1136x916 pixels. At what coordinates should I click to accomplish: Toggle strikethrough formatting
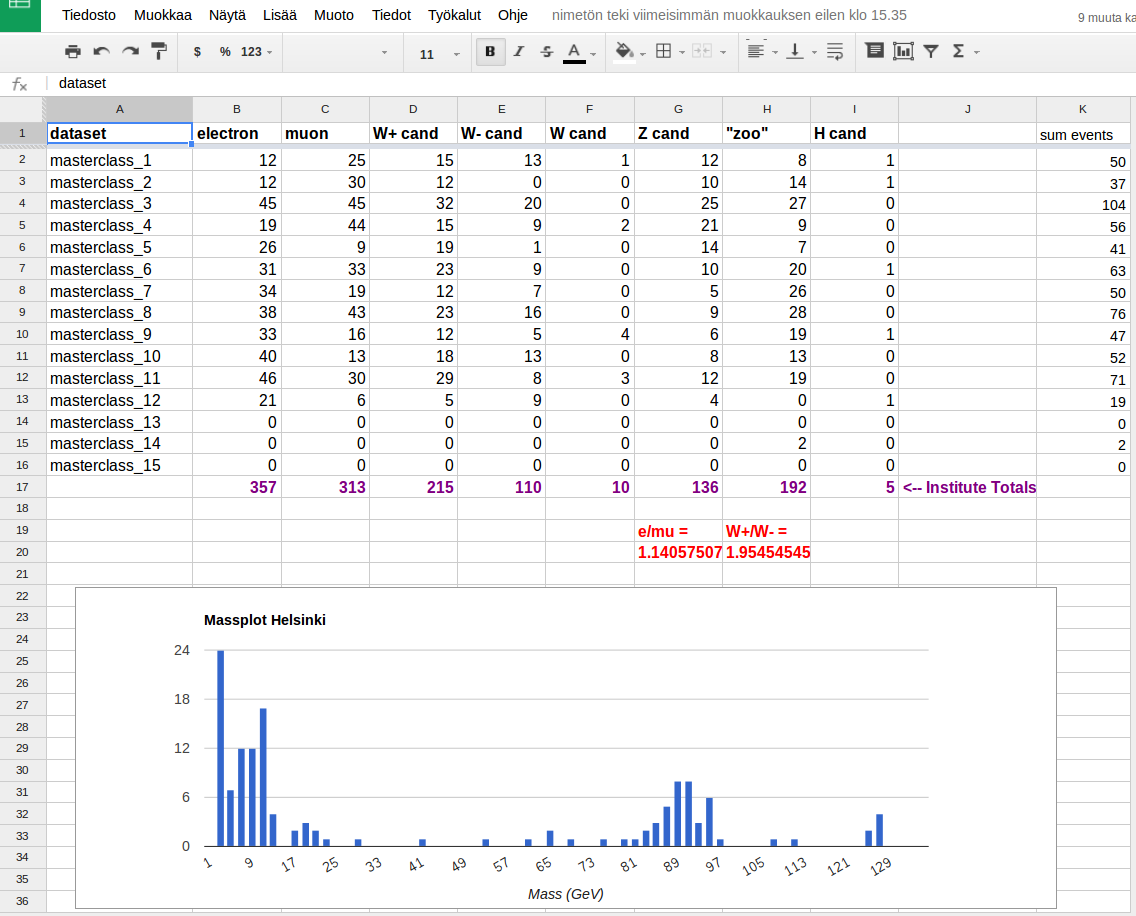(x=546, y=51)
